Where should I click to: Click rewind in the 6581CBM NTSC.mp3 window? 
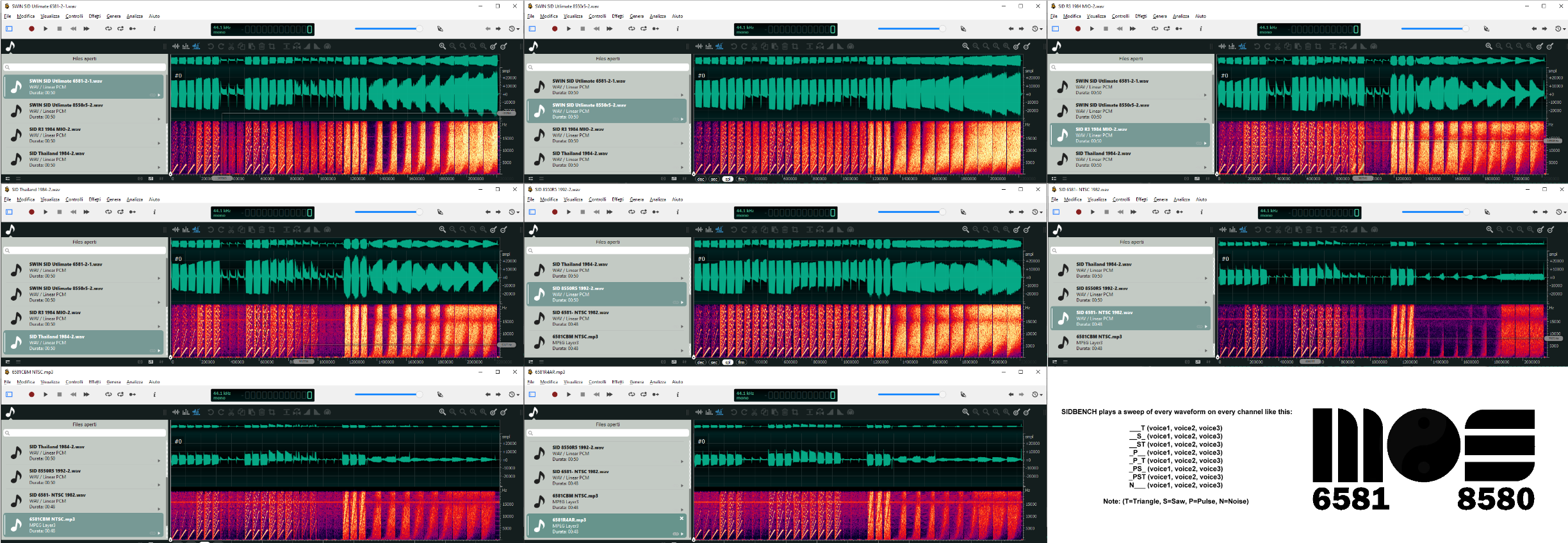73,395
